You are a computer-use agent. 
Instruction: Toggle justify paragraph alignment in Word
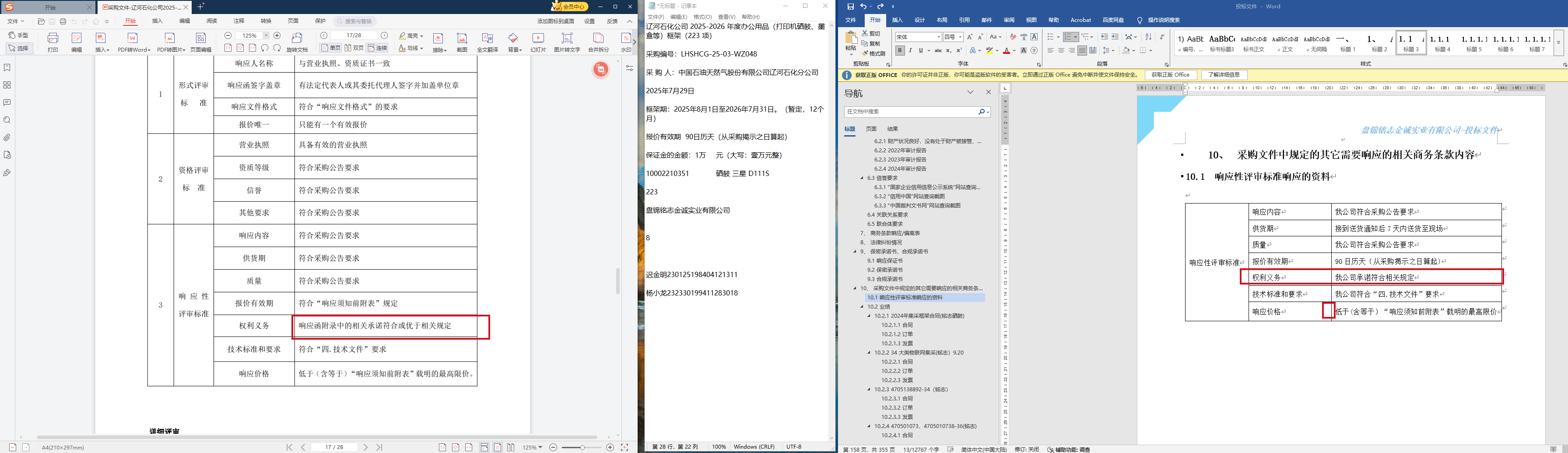point(1082,50)
